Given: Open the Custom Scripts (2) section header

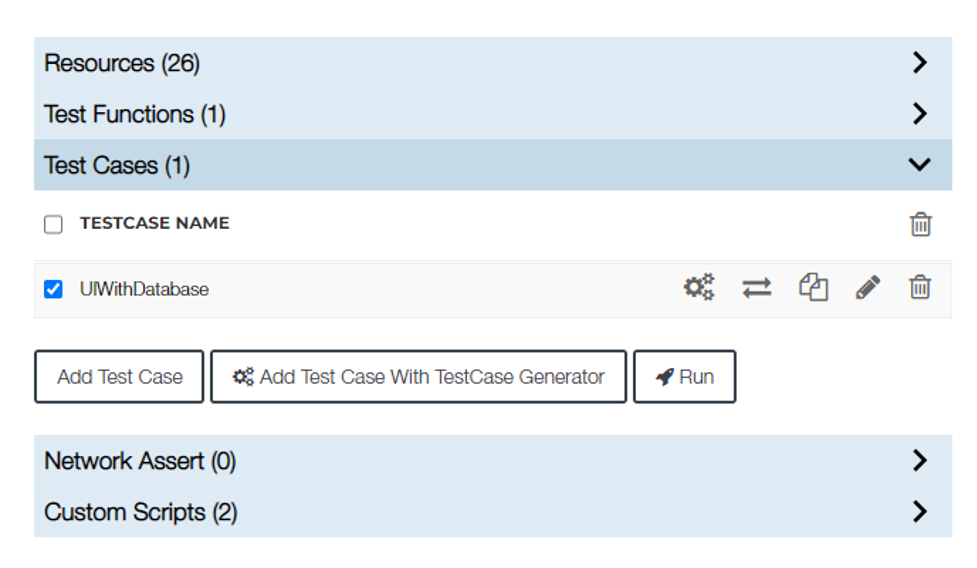Looking at the screenshot, I should (493, 511).
